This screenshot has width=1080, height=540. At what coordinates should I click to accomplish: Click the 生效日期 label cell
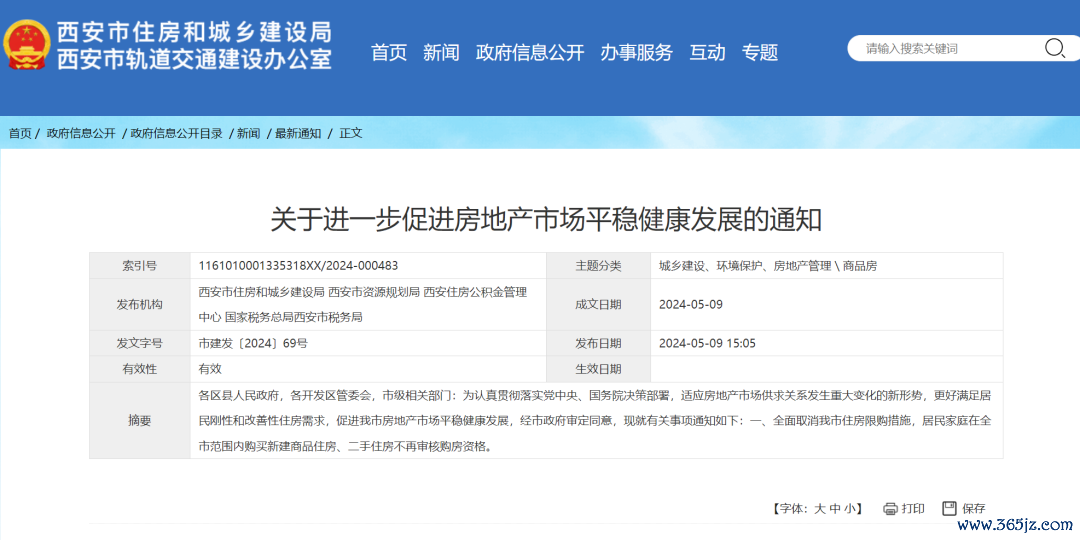pyautogui.click(x=599, y=369)
